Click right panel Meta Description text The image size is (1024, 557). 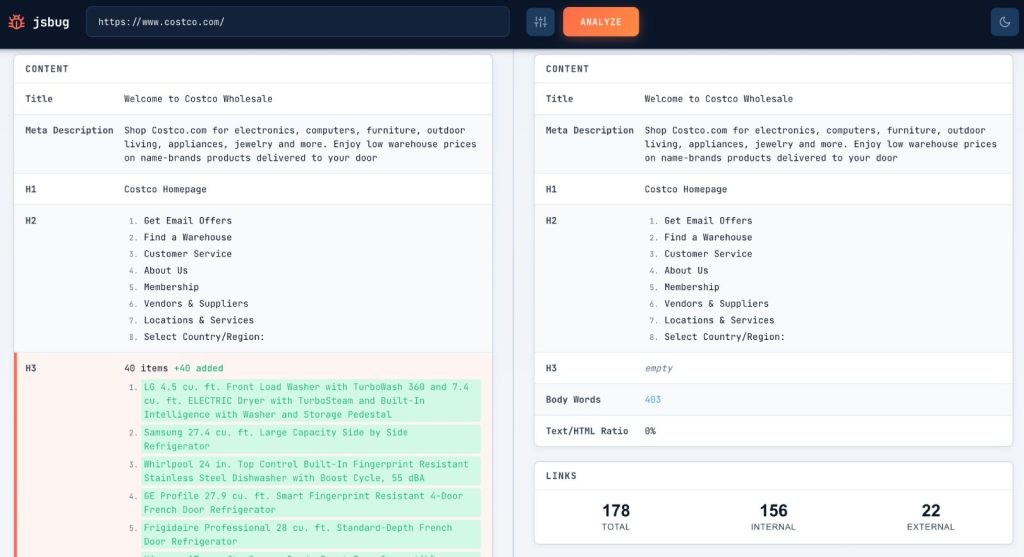click(x=821, y=144)
